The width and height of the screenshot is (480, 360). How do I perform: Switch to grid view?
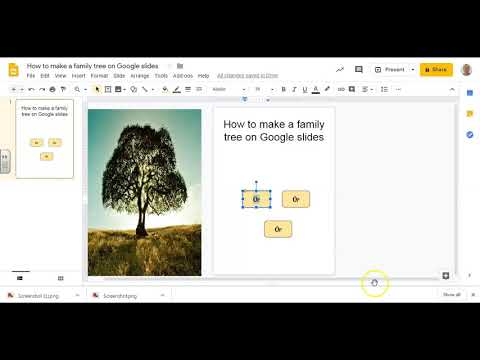[61, 278]
